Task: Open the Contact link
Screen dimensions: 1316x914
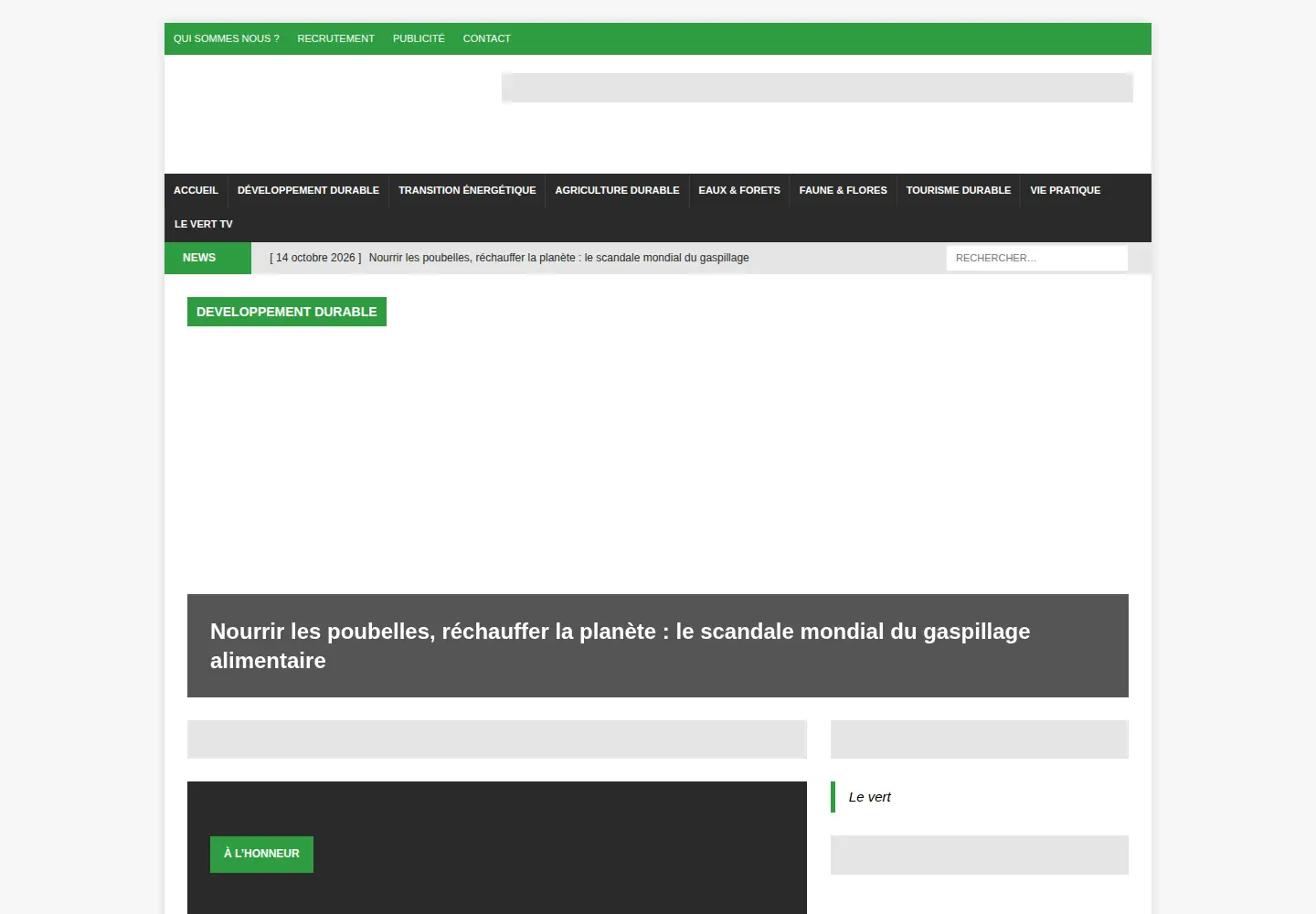Action: (486, 38)
